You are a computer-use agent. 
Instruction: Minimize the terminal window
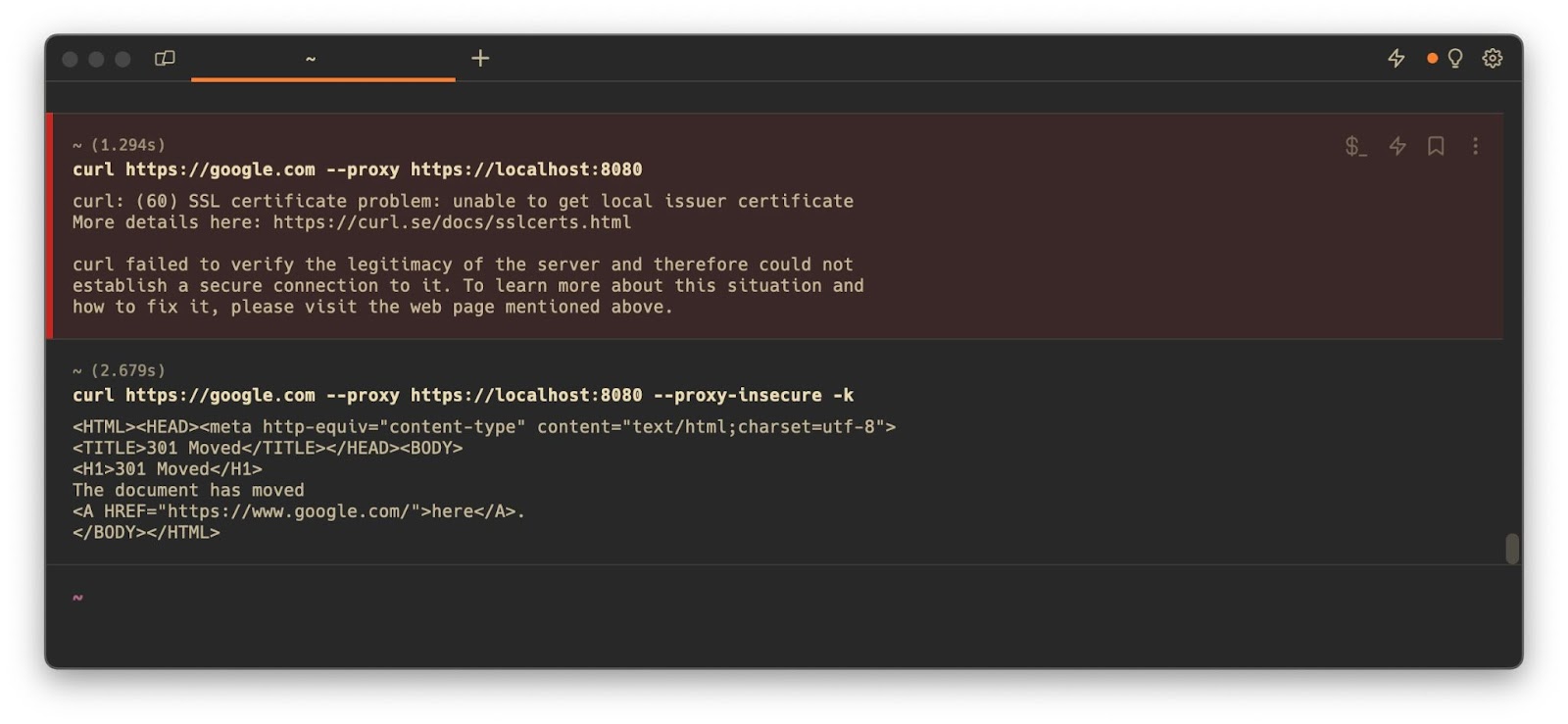tap(96, 59)
